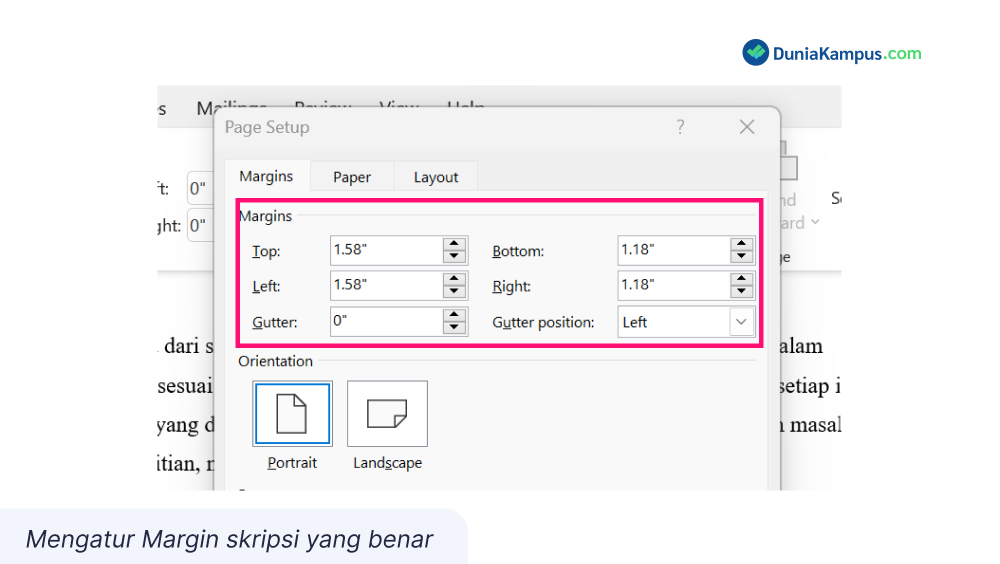Click the Help question mark in dialog
The image size is (1000, 564).
click(680, 127)
